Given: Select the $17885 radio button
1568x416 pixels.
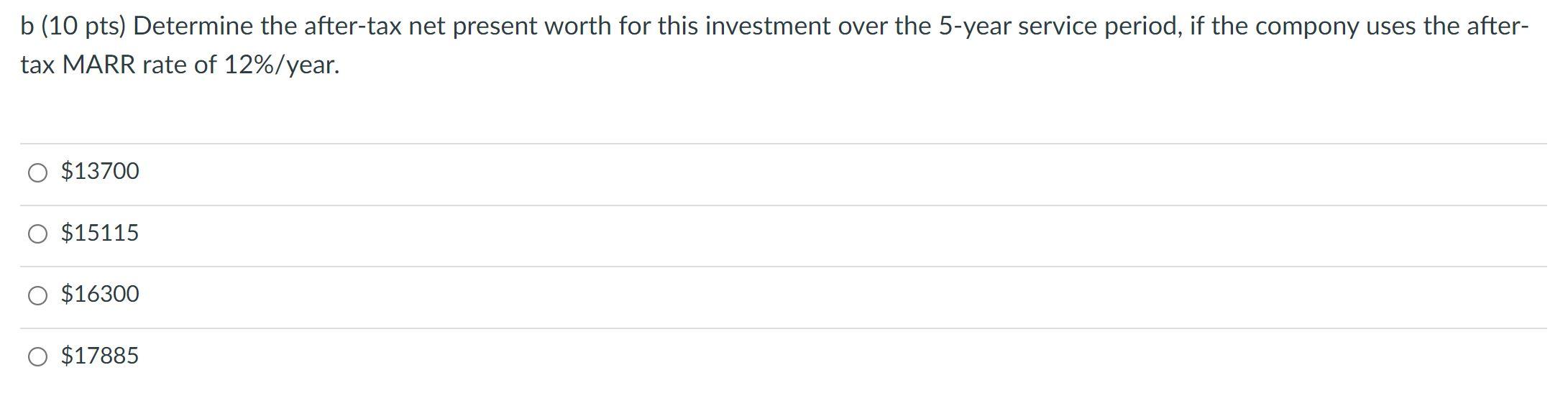Looking at the screenshot, I should (x=38, y=357).
